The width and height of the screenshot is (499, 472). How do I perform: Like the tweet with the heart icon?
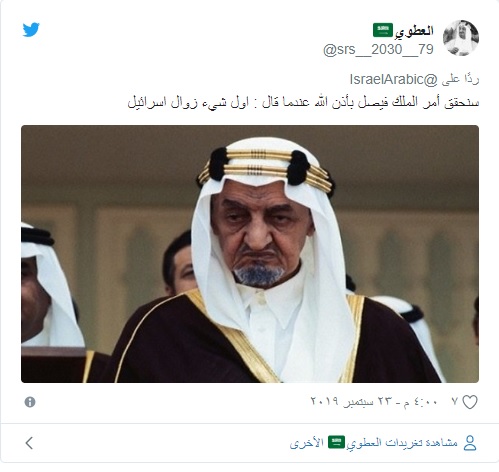click(x=470, y=402)
